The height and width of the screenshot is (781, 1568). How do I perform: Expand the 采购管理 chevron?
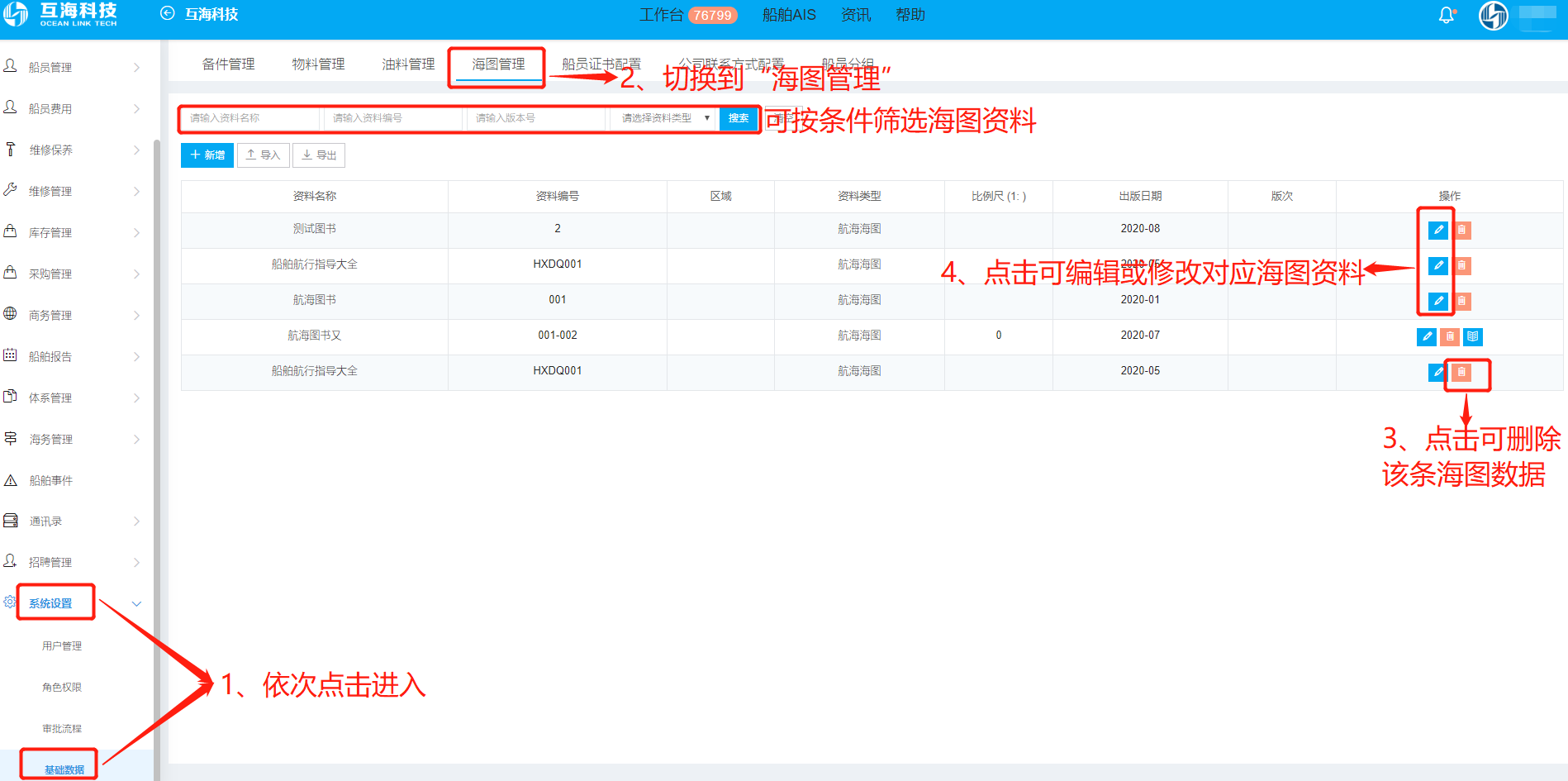click(x=137, y=274)
